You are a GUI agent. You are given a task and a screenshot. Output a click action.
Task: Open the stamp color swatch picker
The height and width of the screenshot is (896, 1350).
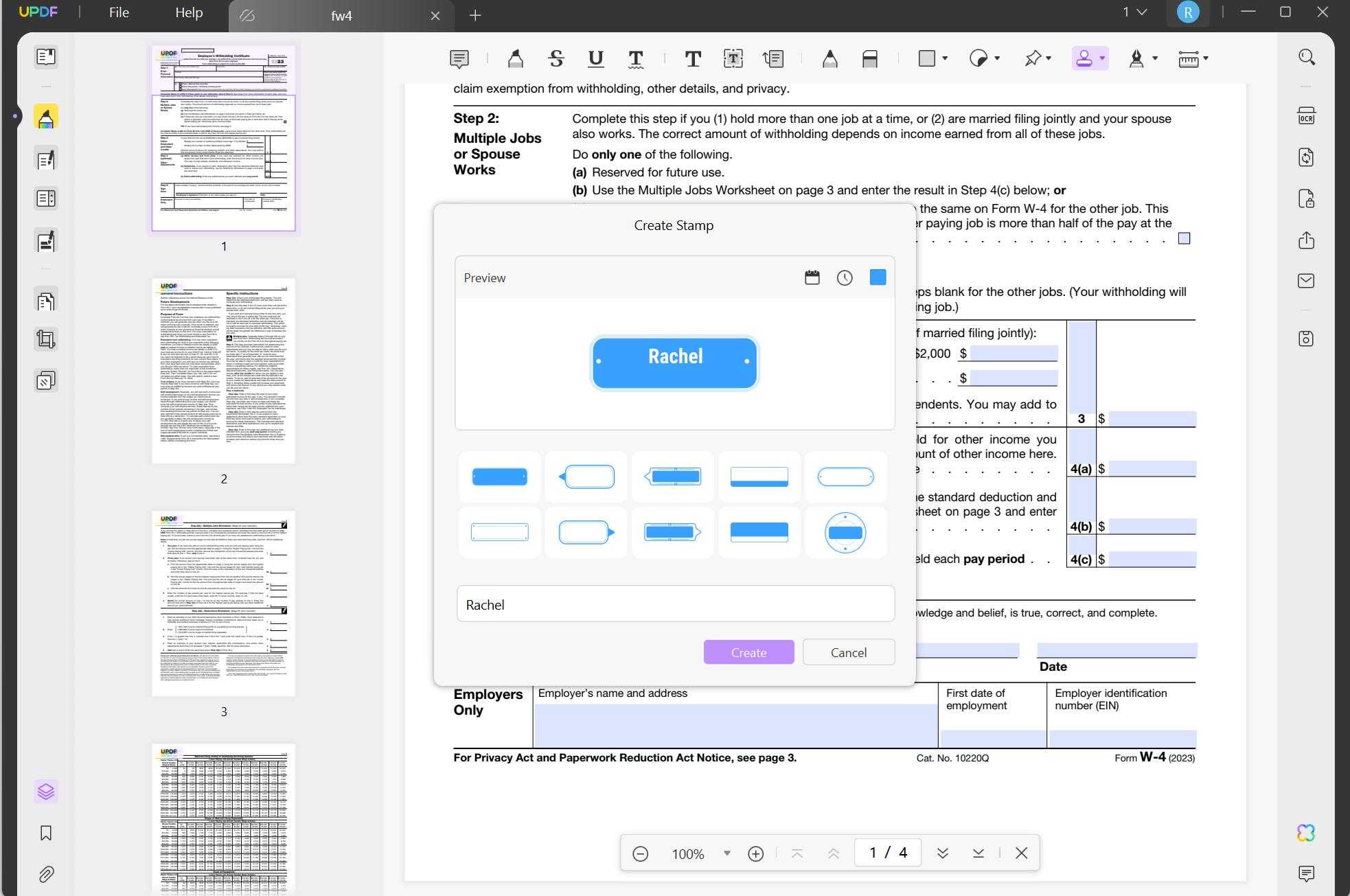[x=878, y=277]
